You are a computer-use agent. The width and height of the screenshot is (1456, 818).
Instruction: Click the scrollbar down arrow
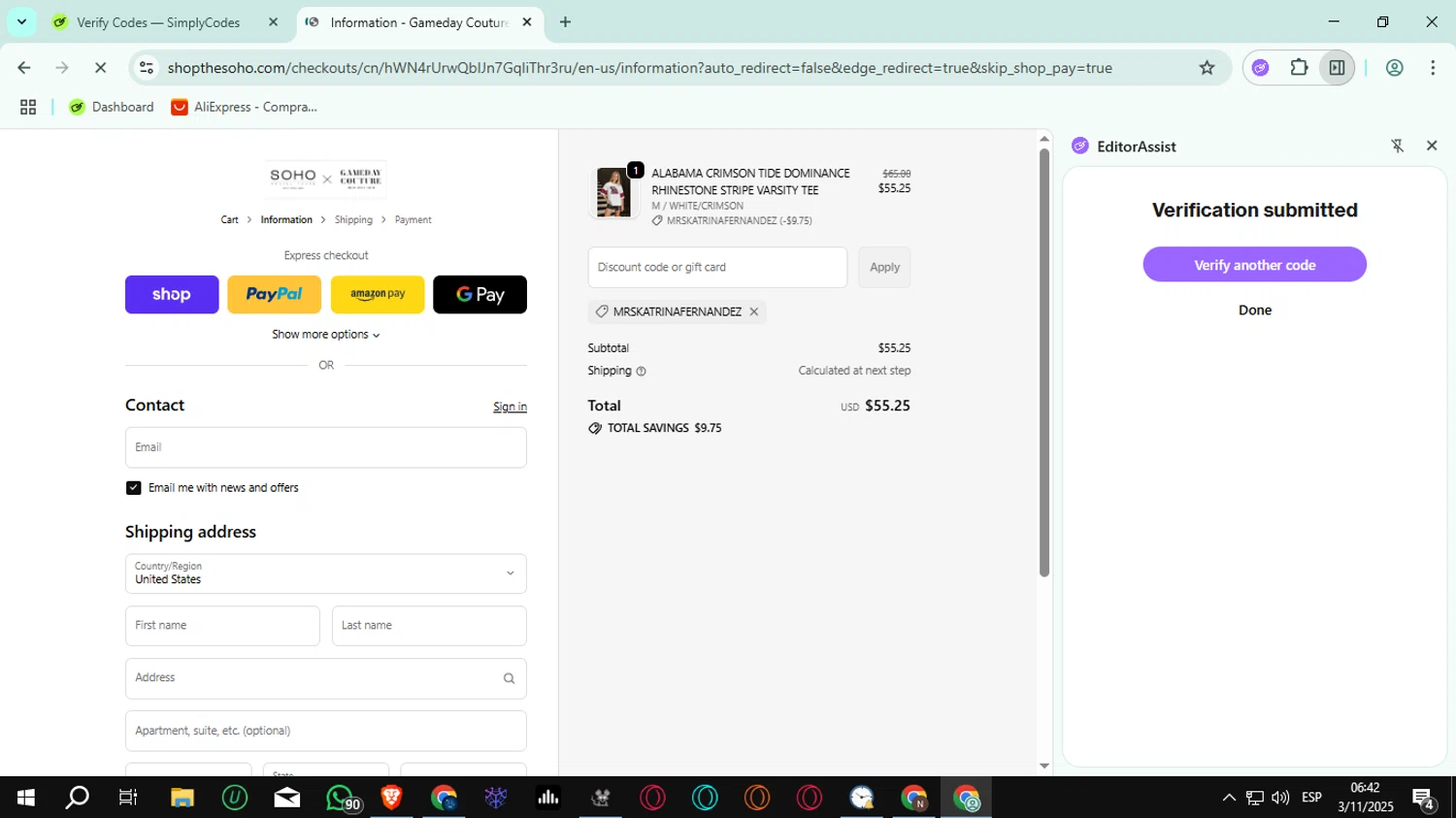point(1044,766)
